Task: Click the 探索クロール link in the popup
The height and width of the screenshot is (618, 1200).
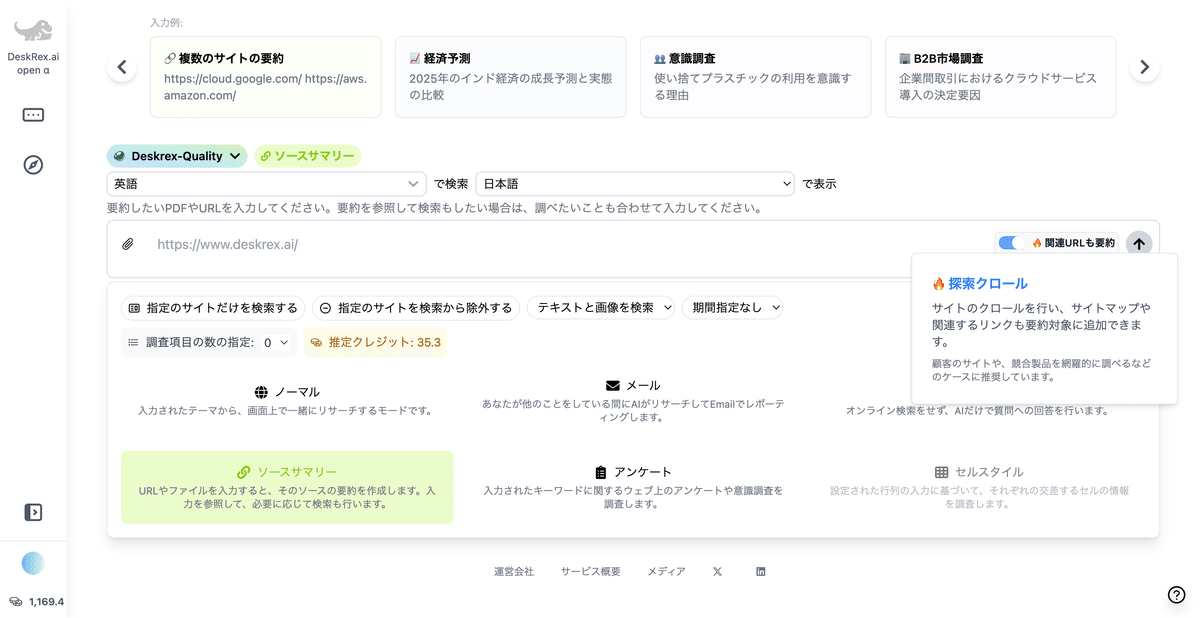Action: 985,283
